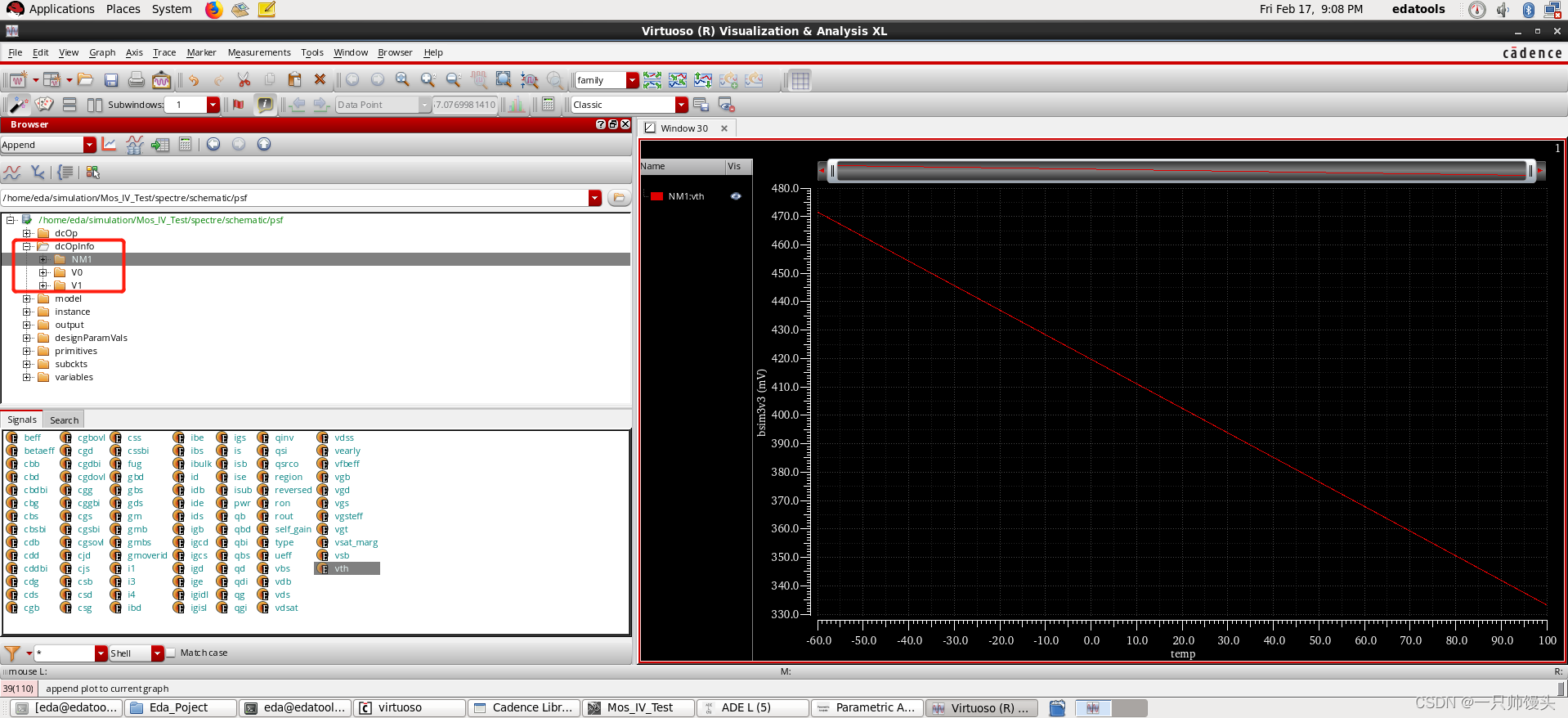Open the Shell filter type dropdown
The image size is (1568, 718).
pos(158,653)
